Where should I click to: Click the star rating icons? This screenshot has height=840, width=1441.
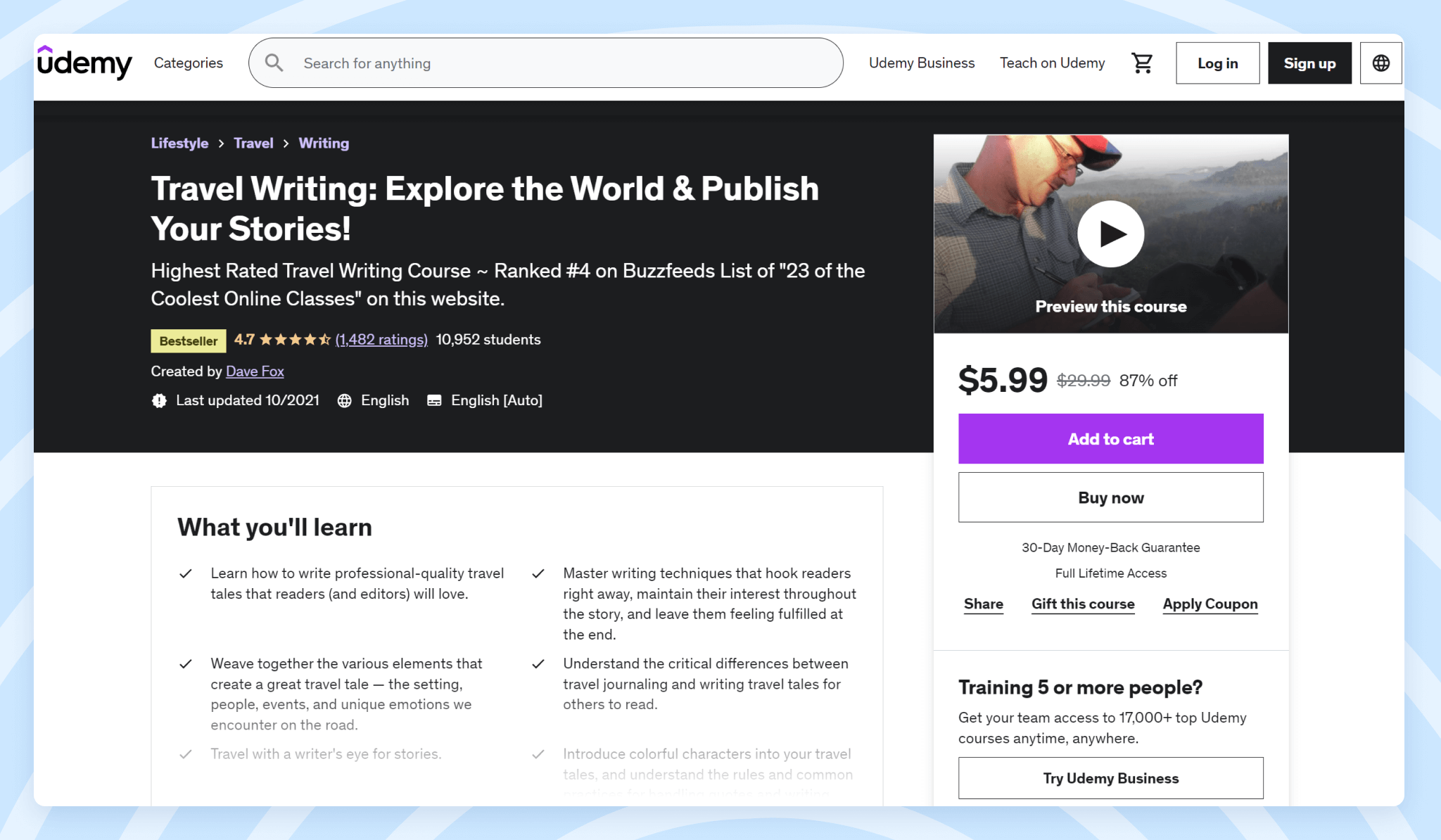(x=295, y=340)
